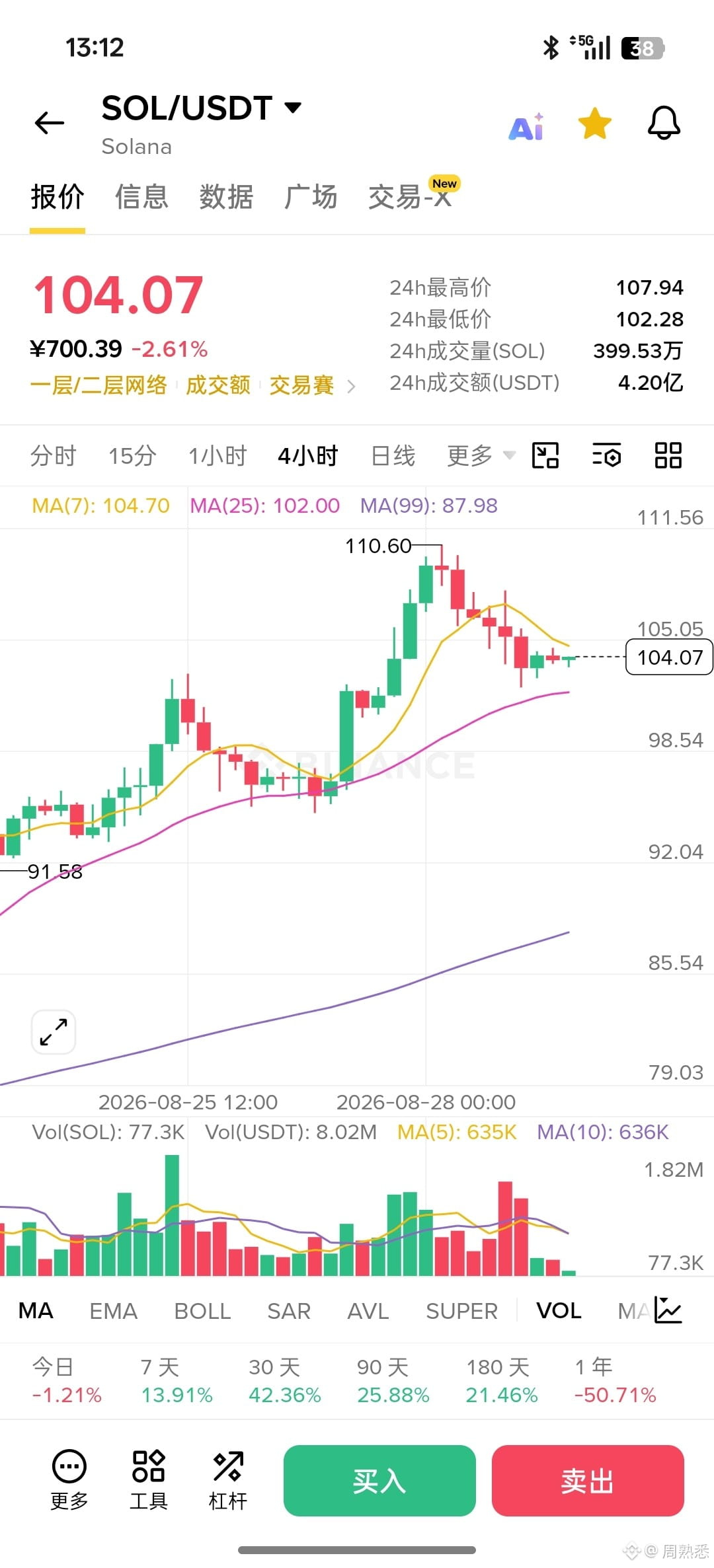The image size is (714, 1568).
Task: Open the 更多 menu icon
Action: 69,1480
